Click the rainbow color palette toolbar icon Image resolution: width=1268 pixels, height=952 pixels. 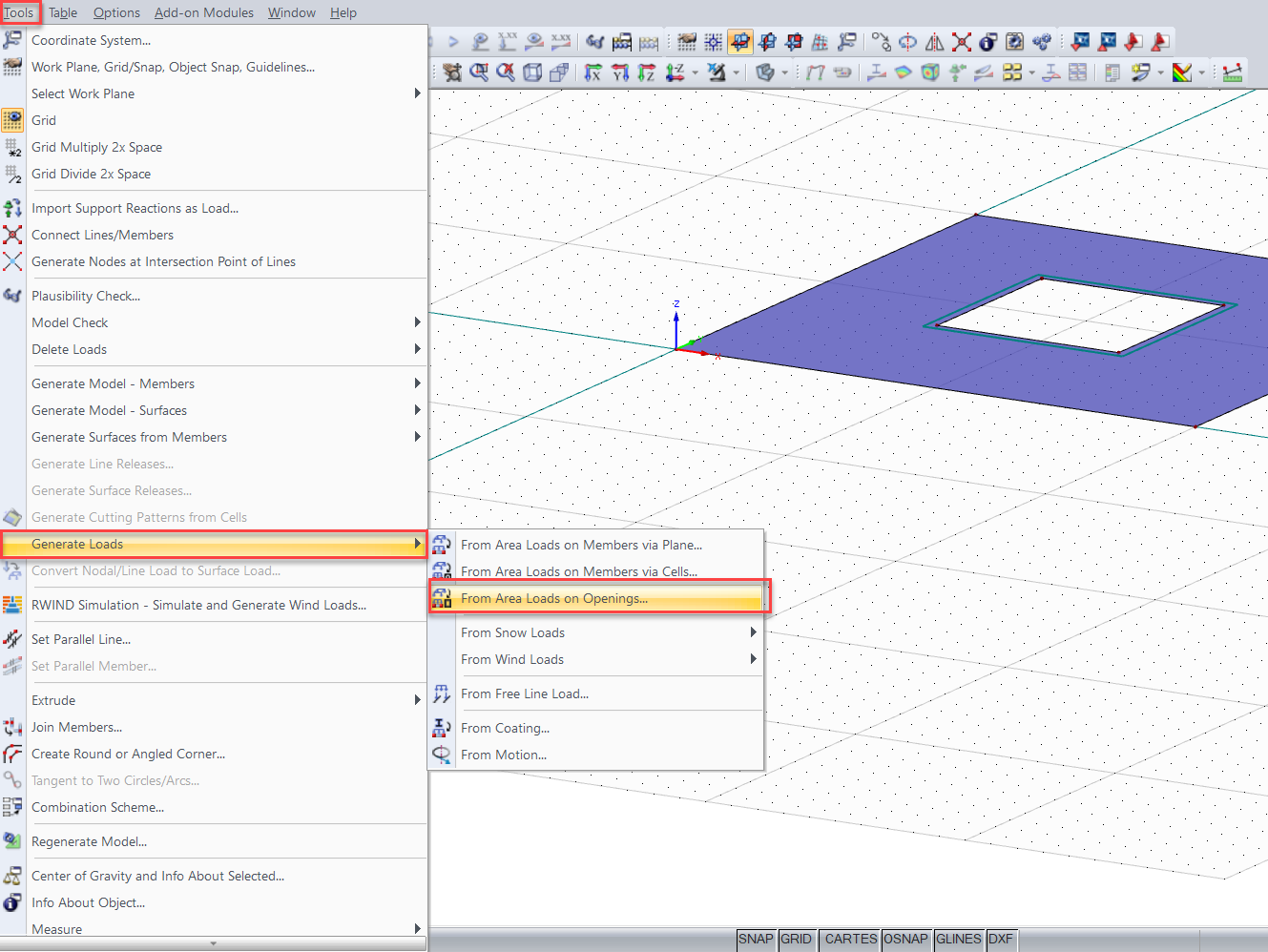click(x=1182, y=72)
